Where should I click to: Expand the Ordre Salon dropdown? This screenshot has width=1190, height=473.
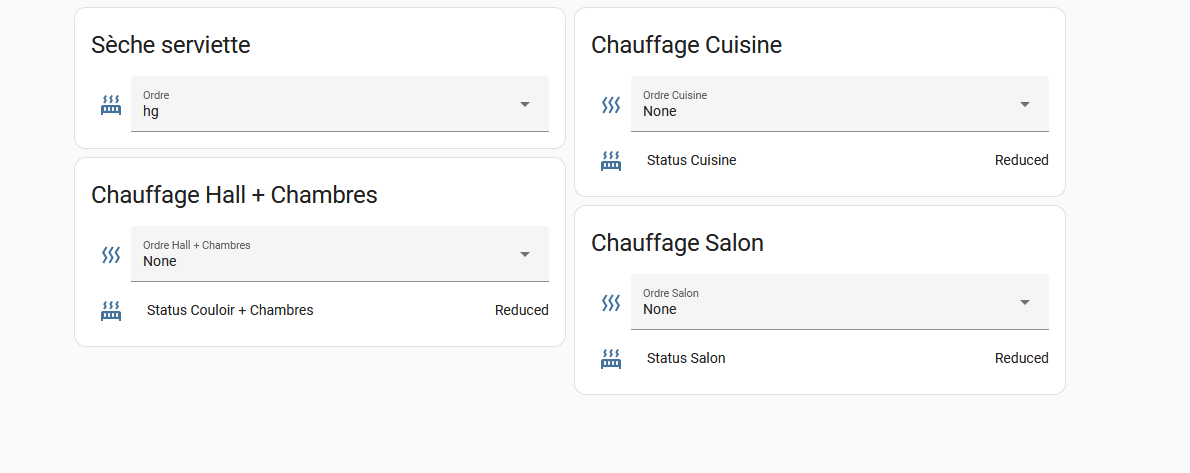click(840, 302)
